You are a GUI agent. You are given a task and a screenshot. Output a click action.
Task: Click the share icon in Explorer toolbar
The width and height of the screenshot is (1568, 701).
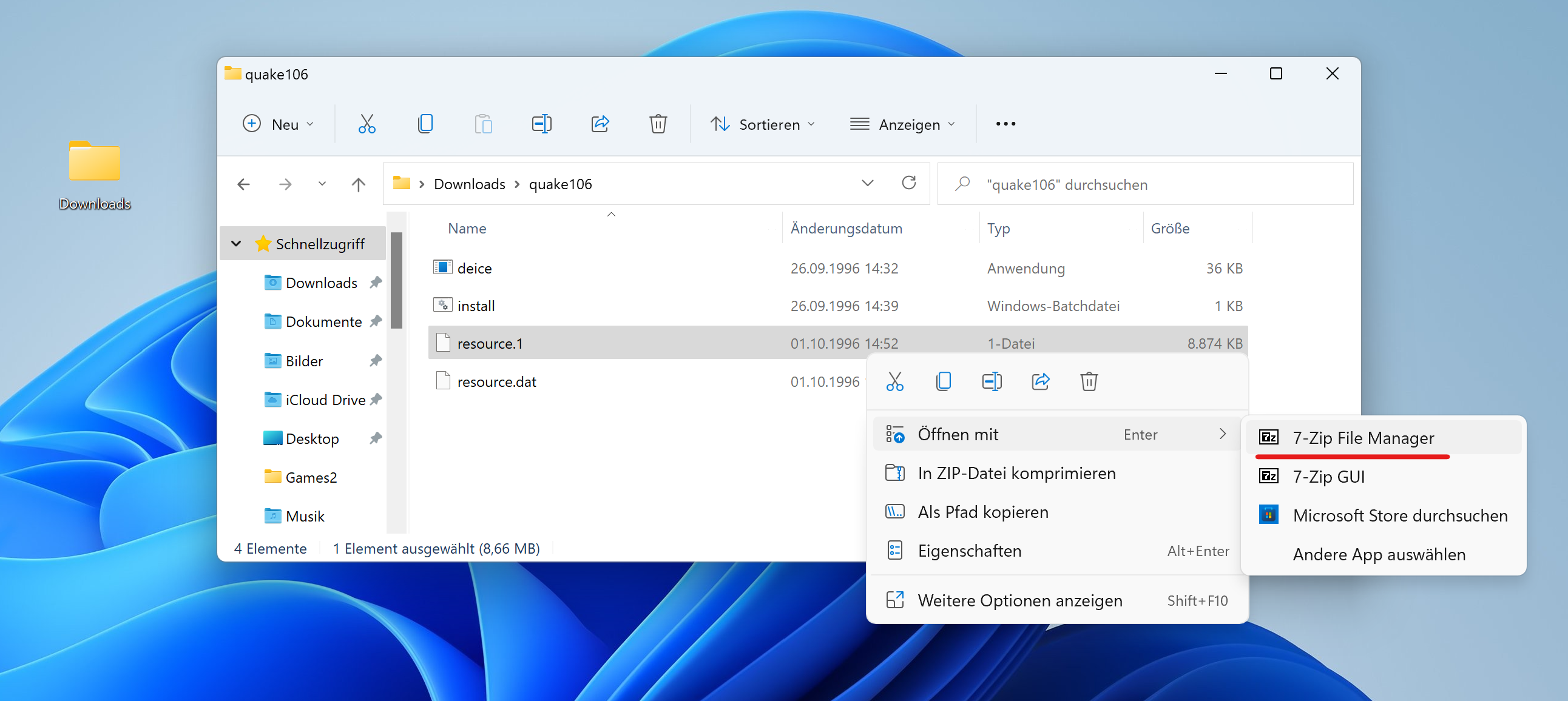(x=600, y=124)
